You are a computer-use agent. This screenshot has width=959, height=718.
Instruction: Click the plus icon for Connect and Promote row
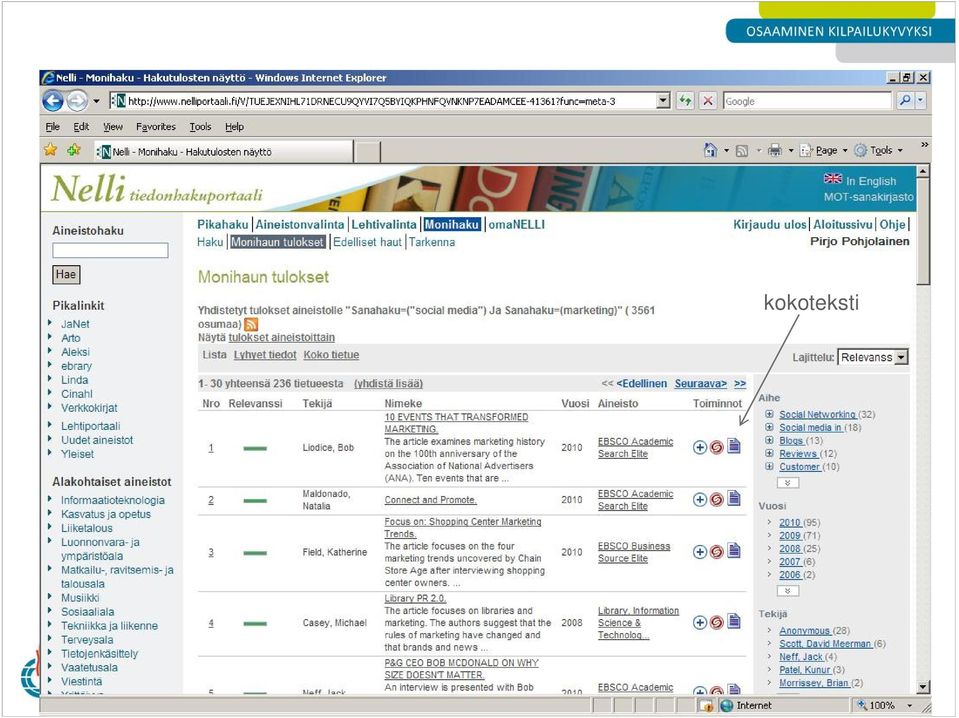tap(700, 500)
